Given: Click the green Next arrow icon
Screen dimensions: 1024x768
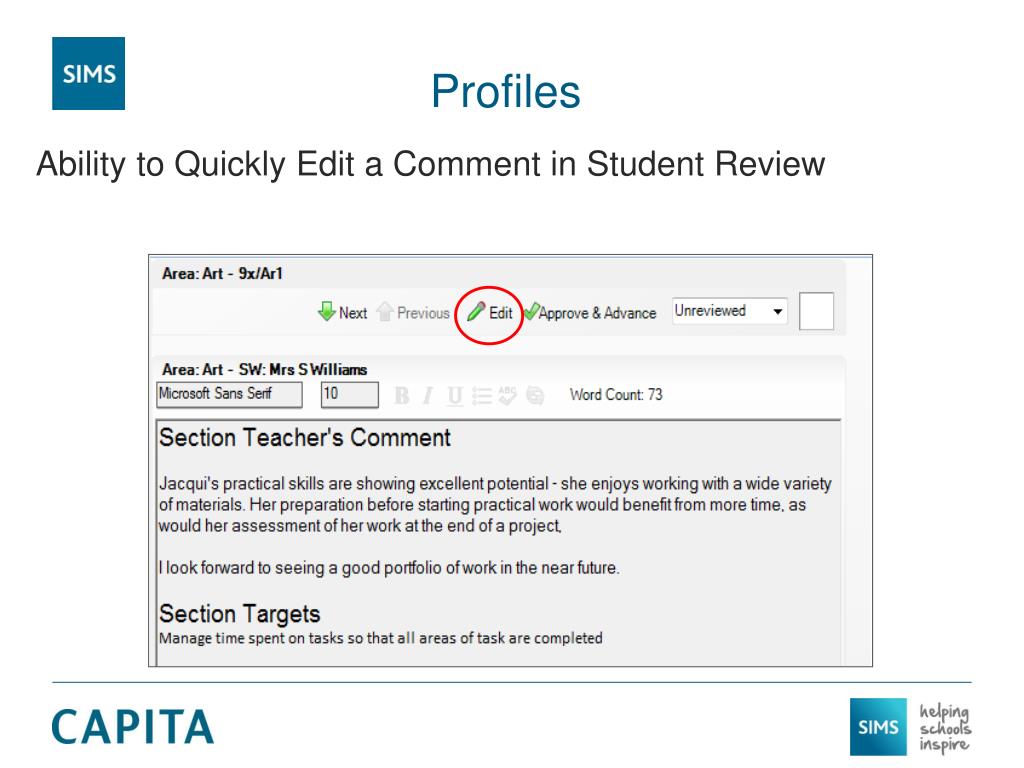Looking at the screenshot, I should [x=327, y=312].
